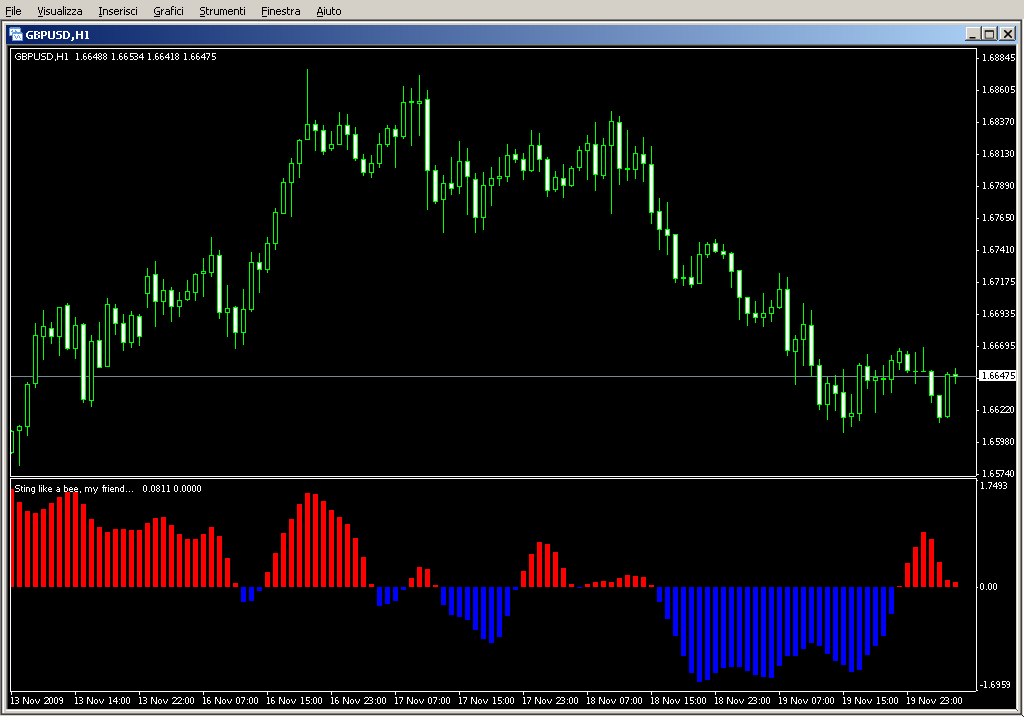Viewport: 1024px width, 717px height.
Task: Click the 18 Nov 15:00 time label
Action: point(678,701)
